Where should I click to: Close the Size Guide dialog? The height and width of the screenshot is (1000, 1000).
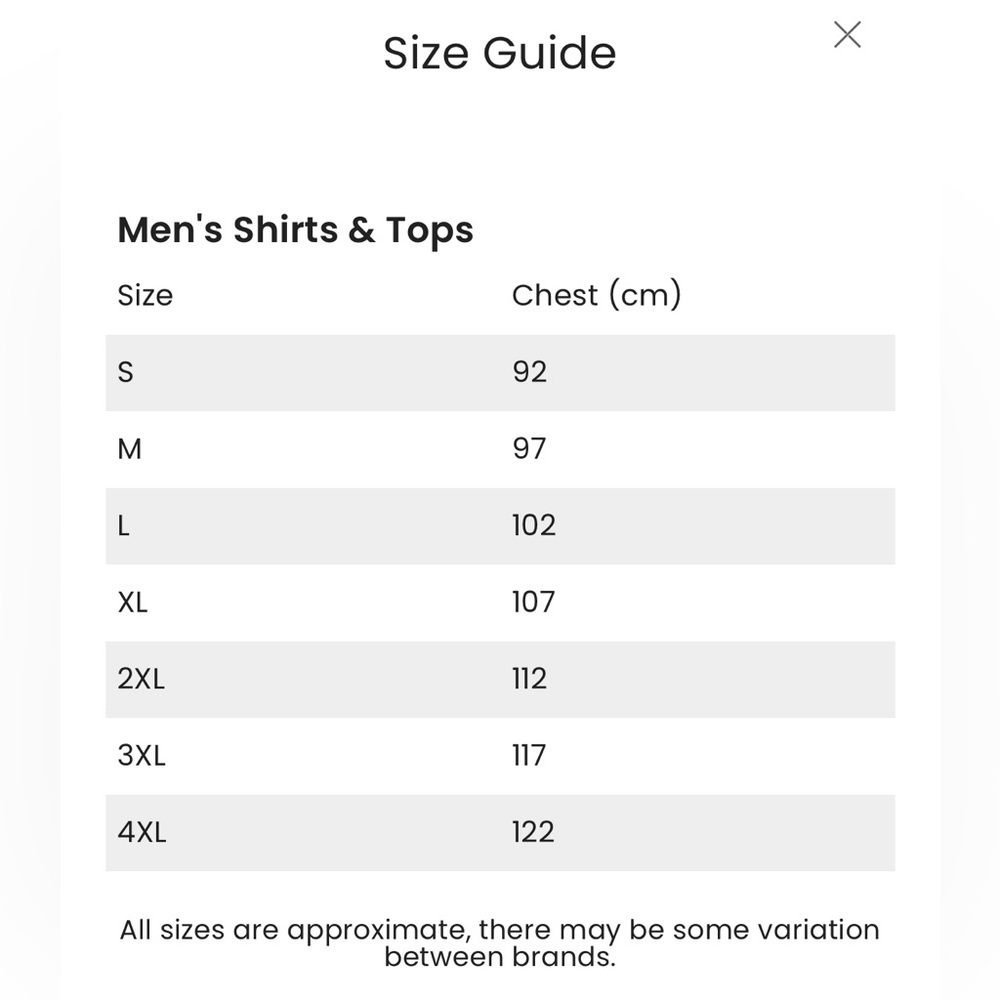coord(847,34)
